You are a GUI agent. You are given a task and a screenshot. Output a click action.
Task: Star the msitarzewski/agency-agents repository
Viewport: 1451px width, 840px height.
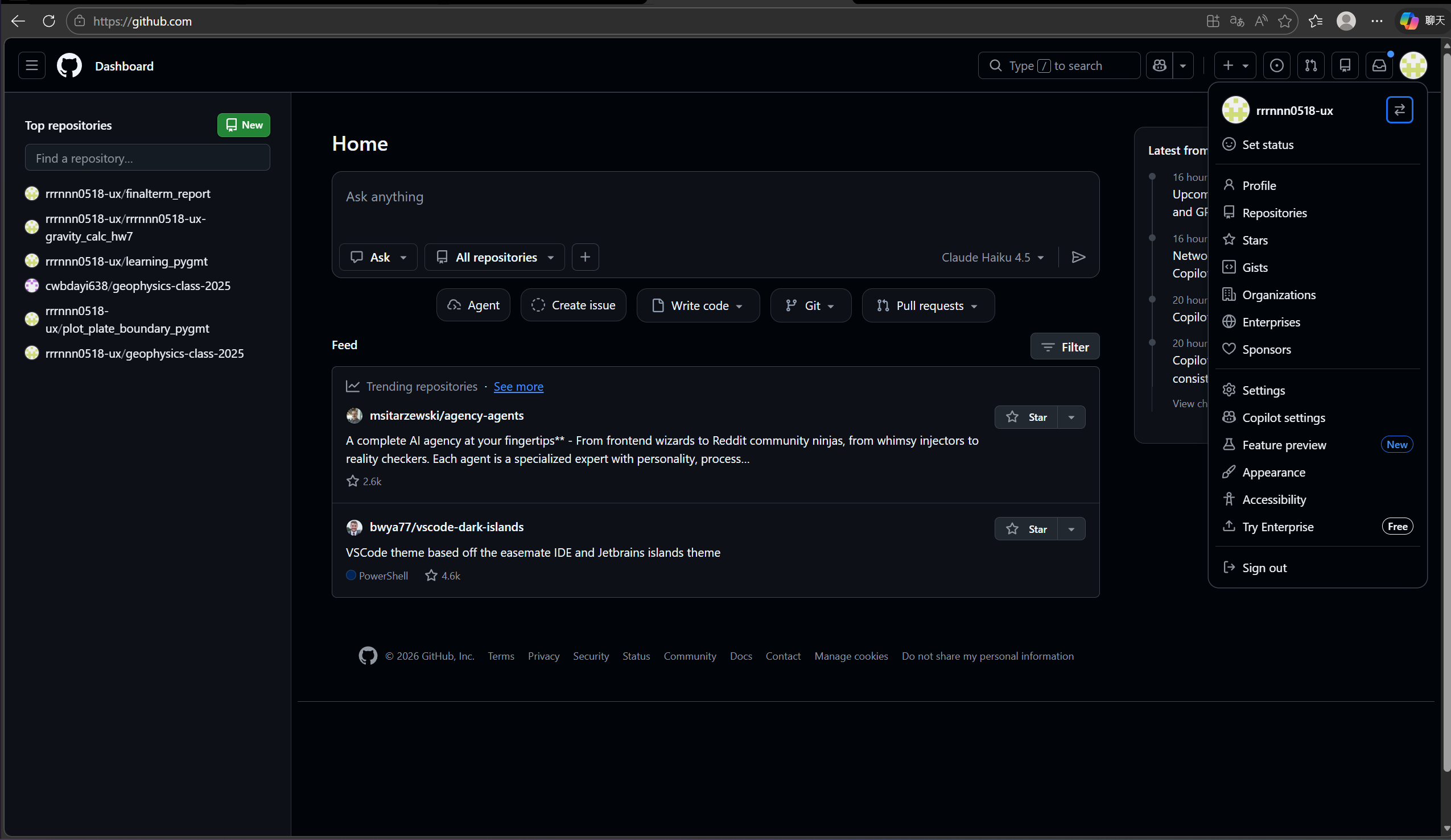pos(1026,417)
